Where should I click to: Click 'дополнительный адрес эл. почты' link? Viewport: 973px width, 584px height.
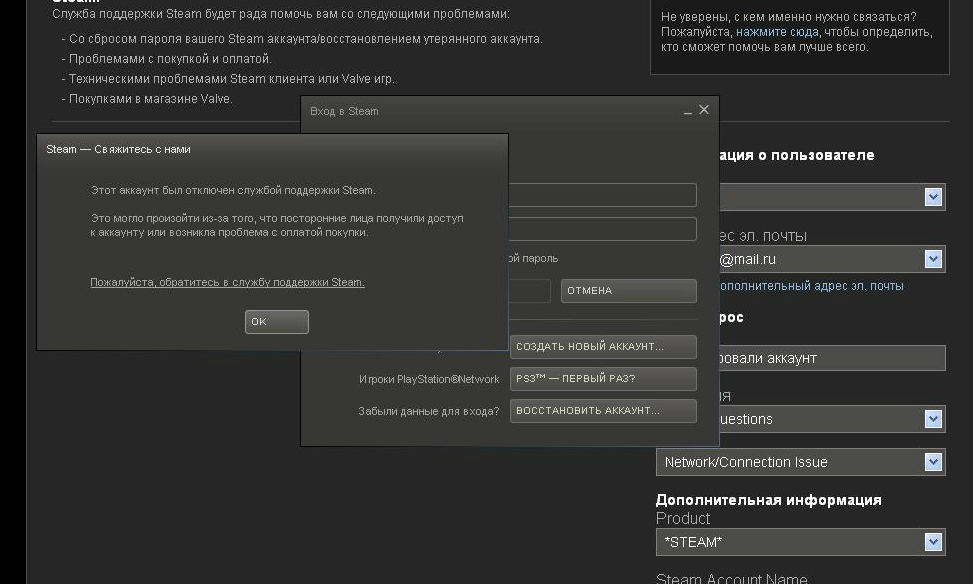pos(811,286)
